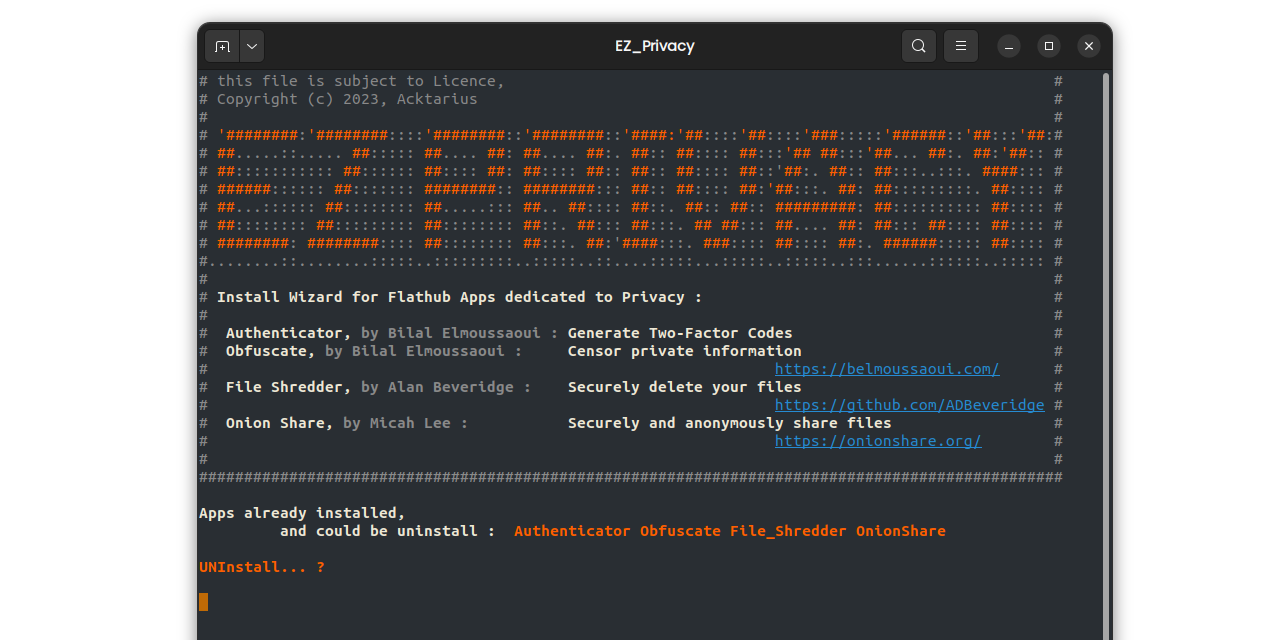
Task: Open the belmoussaoui.com link
Action: (887, 369)
